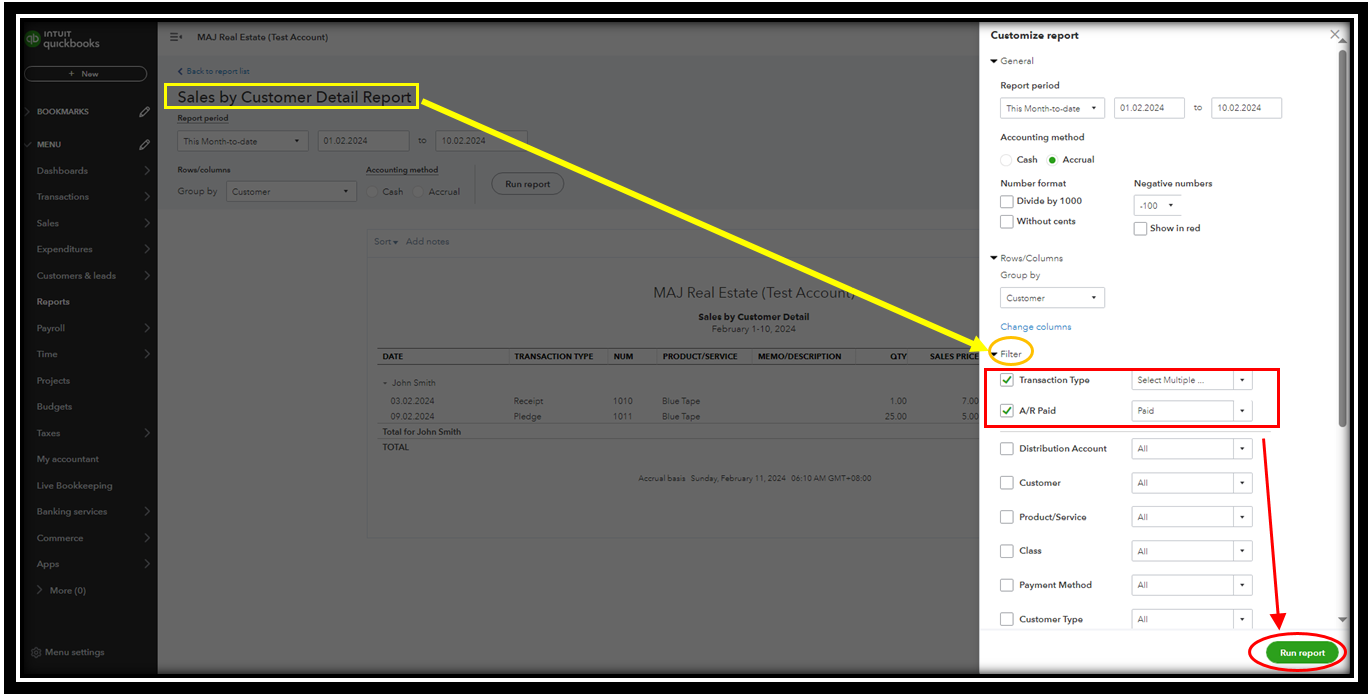1368x696 pixels.
Task: Click panel start date field 01.02.2024
Action: pyautogui.click(x=1149, y=108)
